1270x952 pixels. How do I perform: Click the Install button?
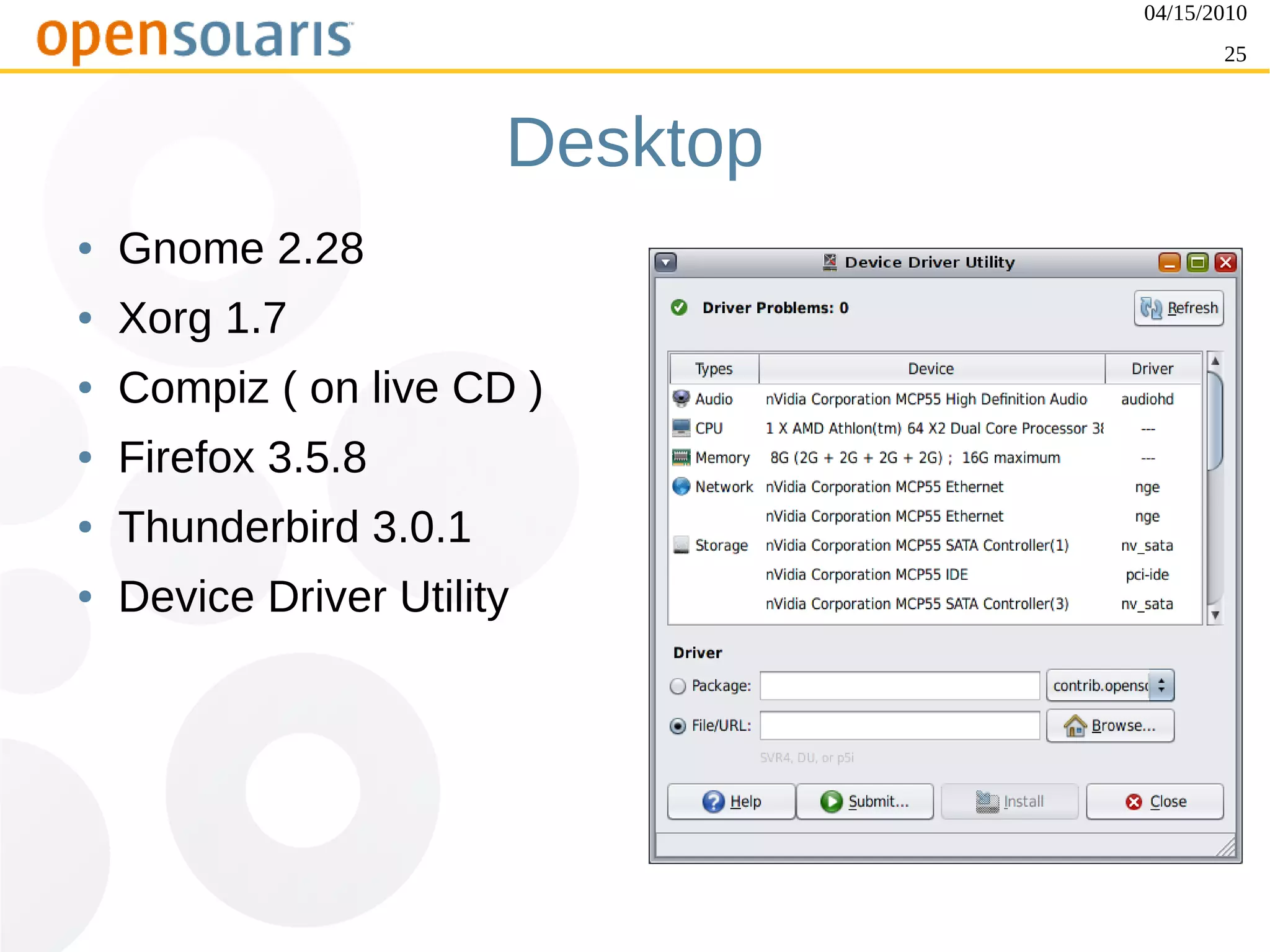coord(1010,802)
